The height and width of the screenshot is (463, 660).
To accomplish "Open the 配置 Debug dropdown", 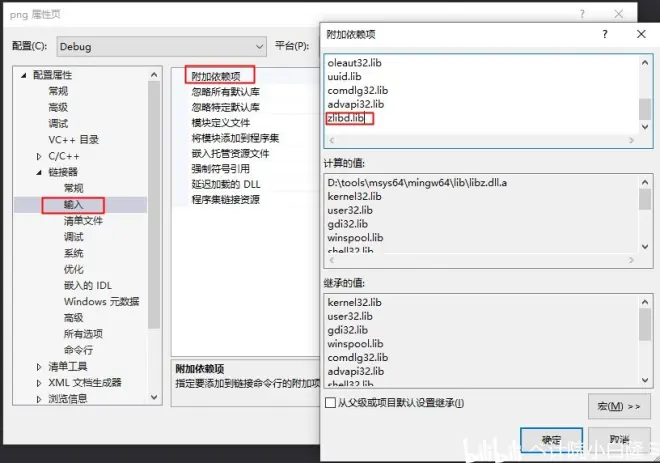I will tap(161, 46).
